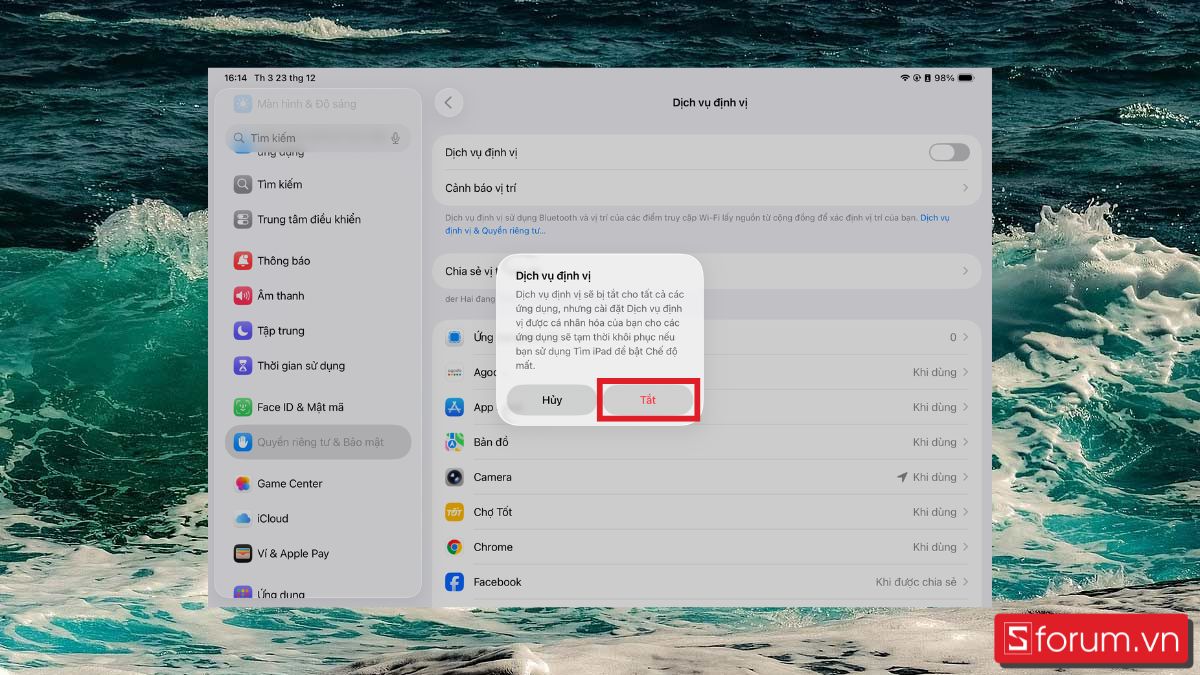This screenshot has height=675, width=1200.
Task: Open Agoda app icon row
Action: (x=454, y=372)
